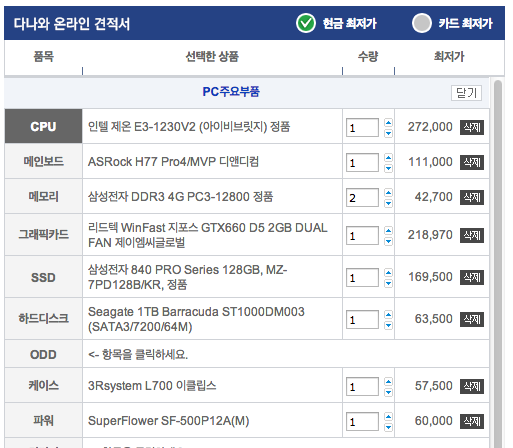Click the 169,500 SSD price

pos(430,277)
